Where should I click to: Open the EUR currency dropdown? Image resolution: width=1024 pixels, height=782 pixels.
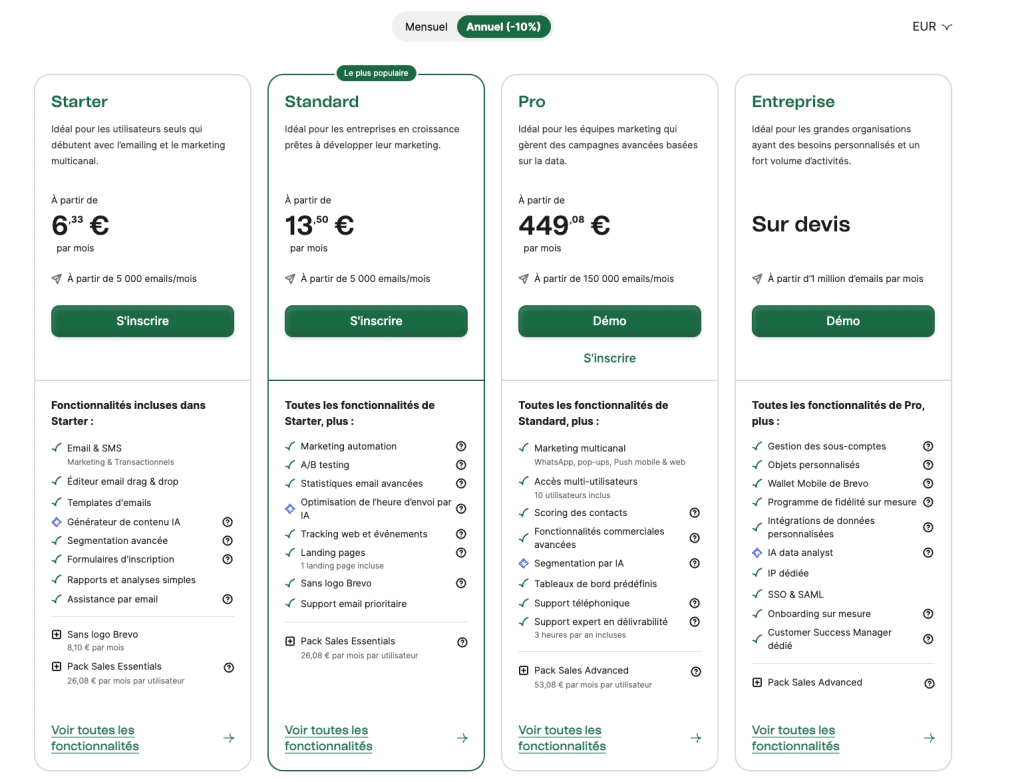[931, 27]
